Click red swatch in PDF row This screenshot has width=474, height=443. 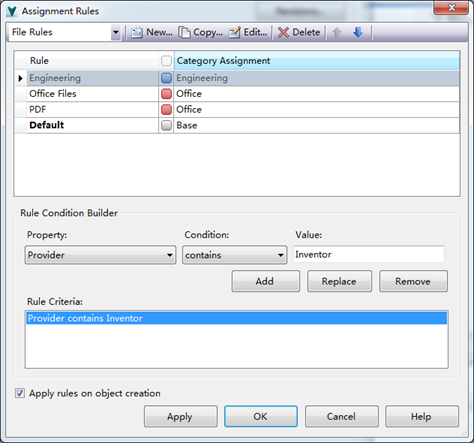[x=166, y=109]
